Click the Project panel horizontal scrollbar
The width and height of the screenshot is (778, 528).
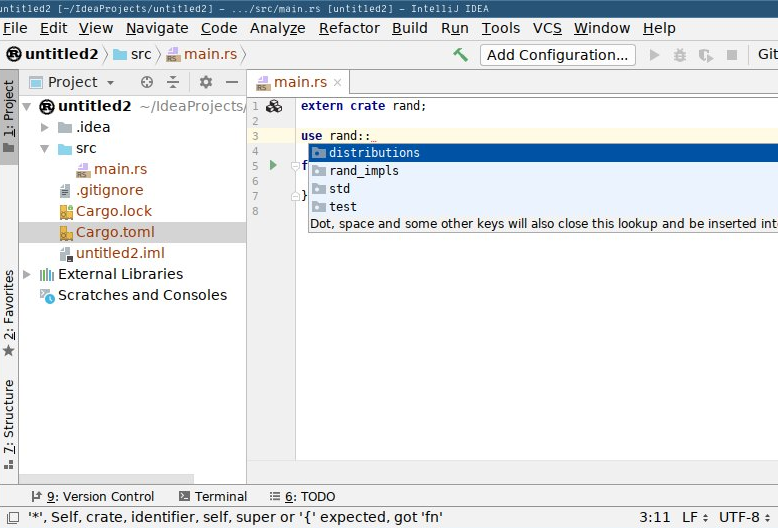(106, 479)
